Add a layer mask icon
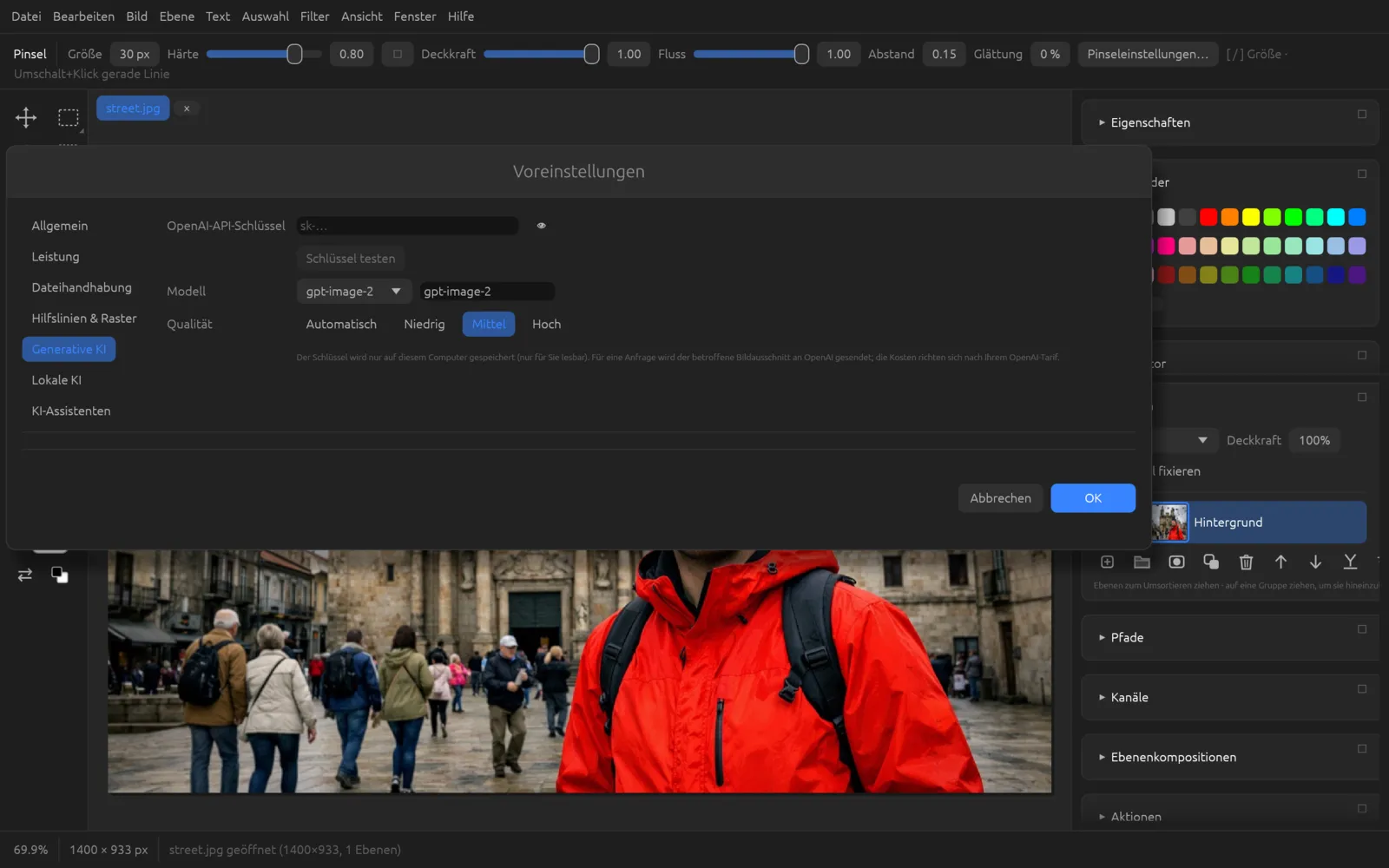1389x868 pixels. click(1176, 562)
